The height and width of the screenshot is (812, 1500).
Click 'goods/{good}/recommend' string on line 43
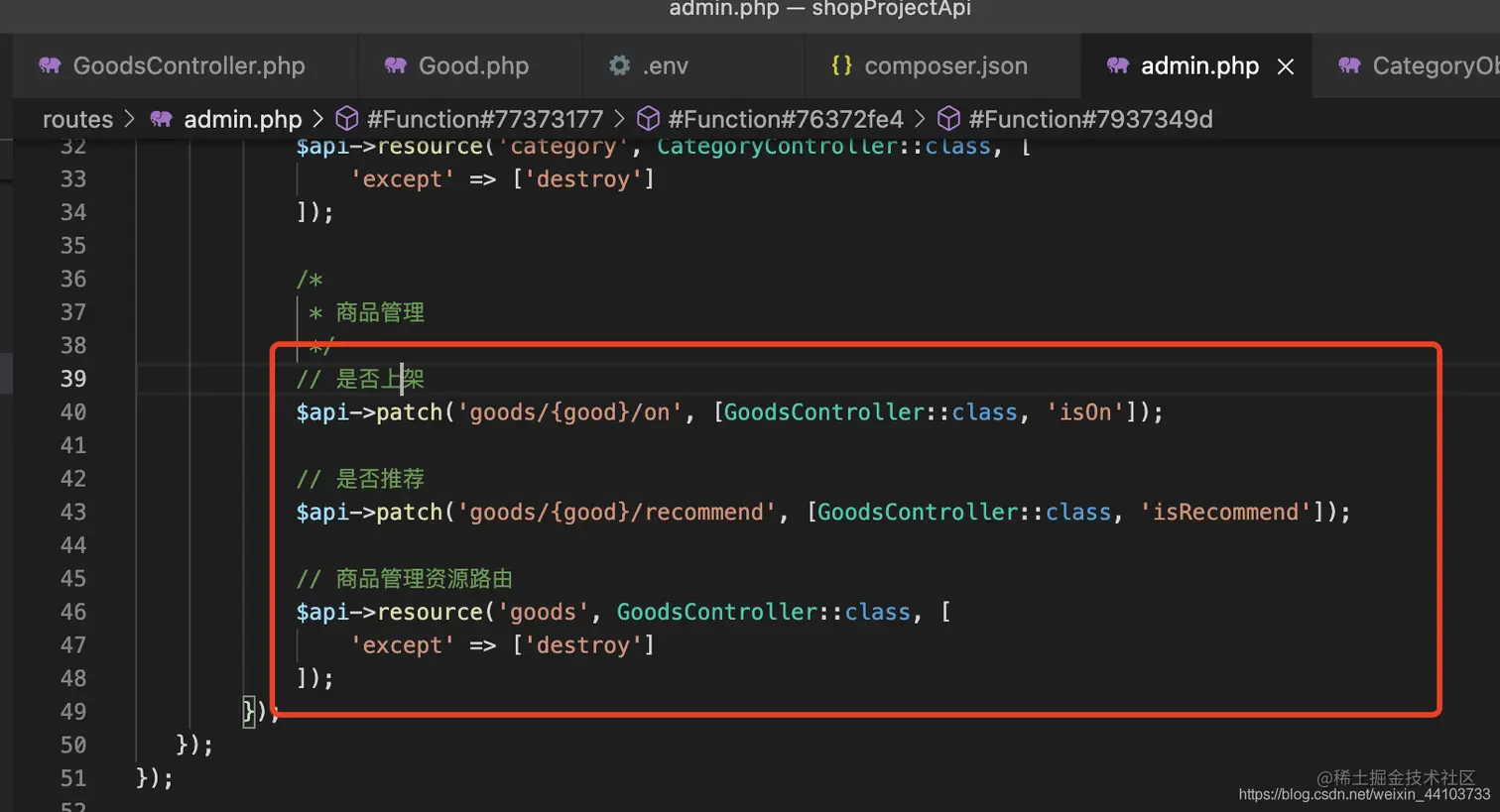pyautogui.click(x=616, y=513)
